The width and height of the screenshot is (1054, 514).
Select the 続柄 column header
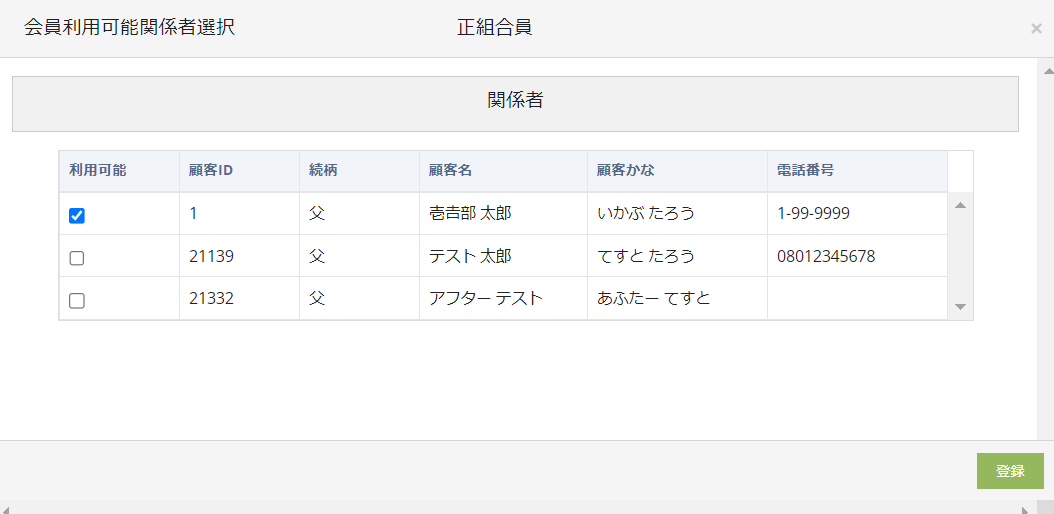point(323,170)
